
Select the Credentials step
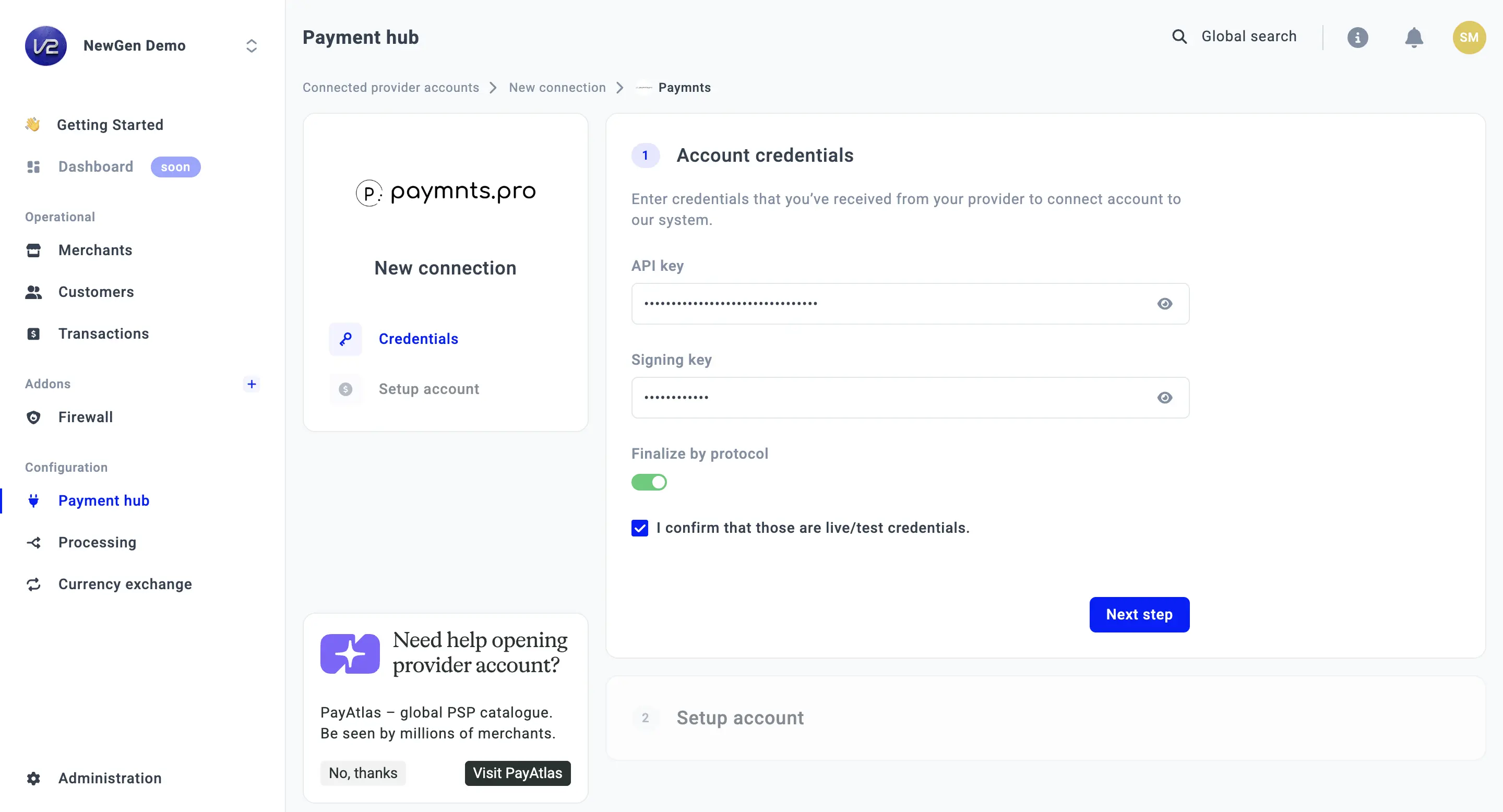click(417, 339)
